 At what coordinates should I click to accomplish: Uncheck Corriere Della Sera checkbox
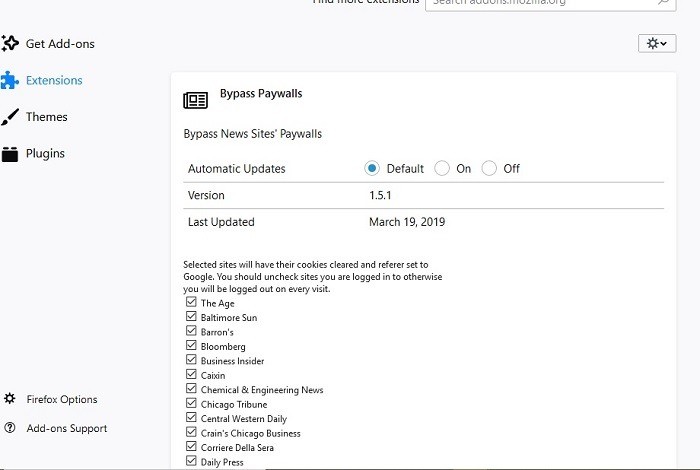191,446
